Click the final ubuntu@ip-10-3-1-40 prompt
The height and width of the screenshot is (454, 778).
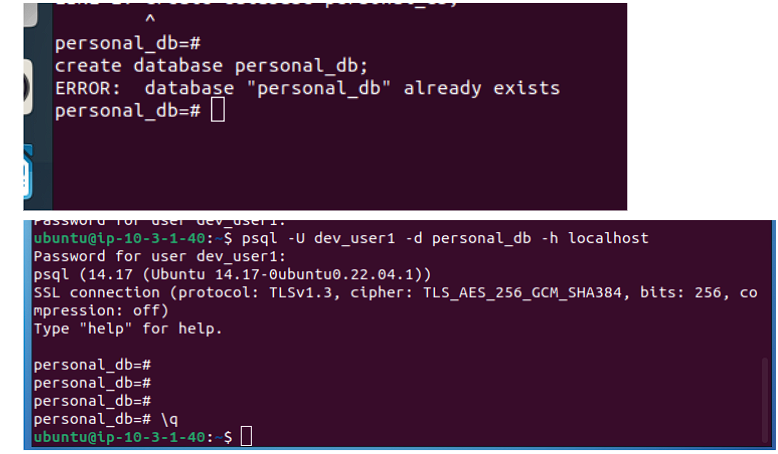coord(118,437)
